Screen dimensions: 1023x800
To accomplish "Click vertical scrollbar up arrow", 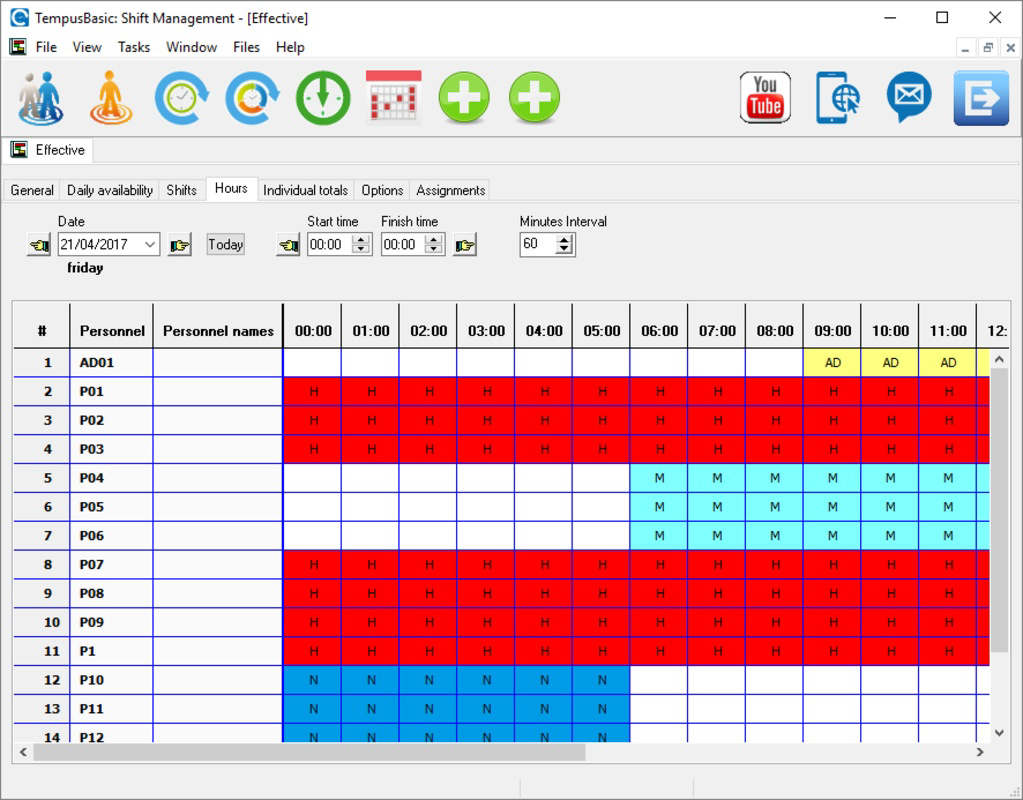I will [1000, 359].
